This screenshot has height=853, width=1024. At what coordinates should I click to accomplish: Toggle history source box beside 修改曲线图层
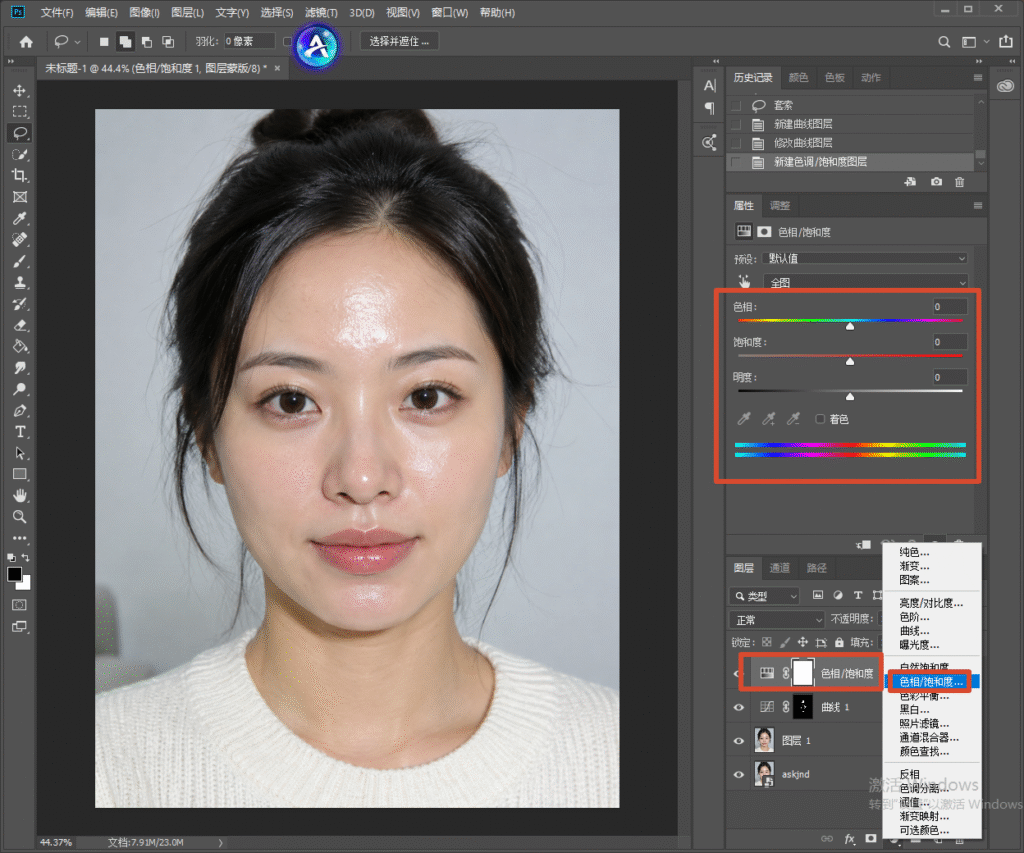click(737, 142)
